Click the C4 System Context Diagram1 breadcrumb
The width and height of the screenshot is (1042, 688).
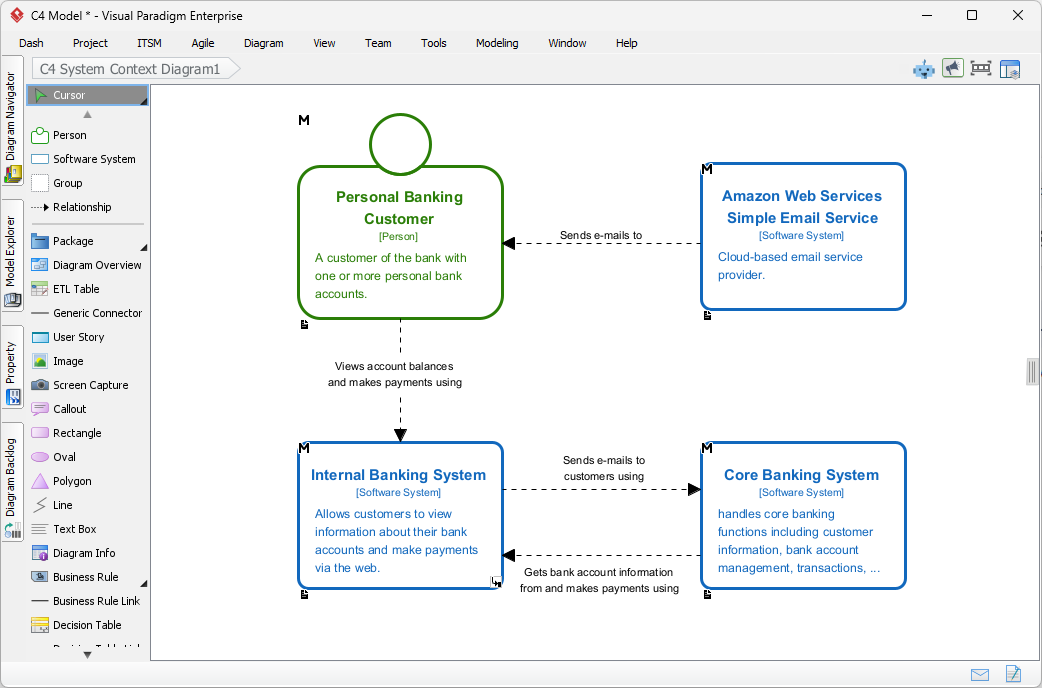point(130,69)
